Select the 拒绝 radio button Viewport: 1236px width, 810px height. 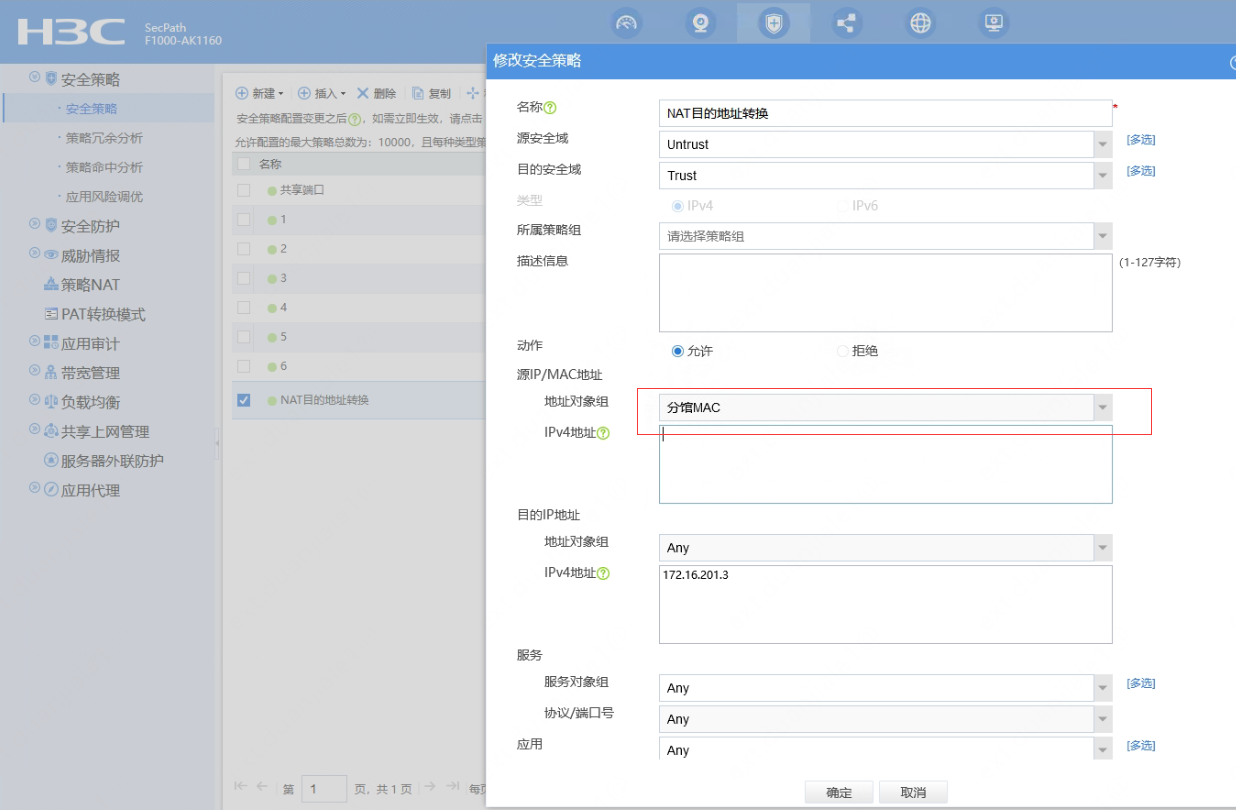pos(842,351)
